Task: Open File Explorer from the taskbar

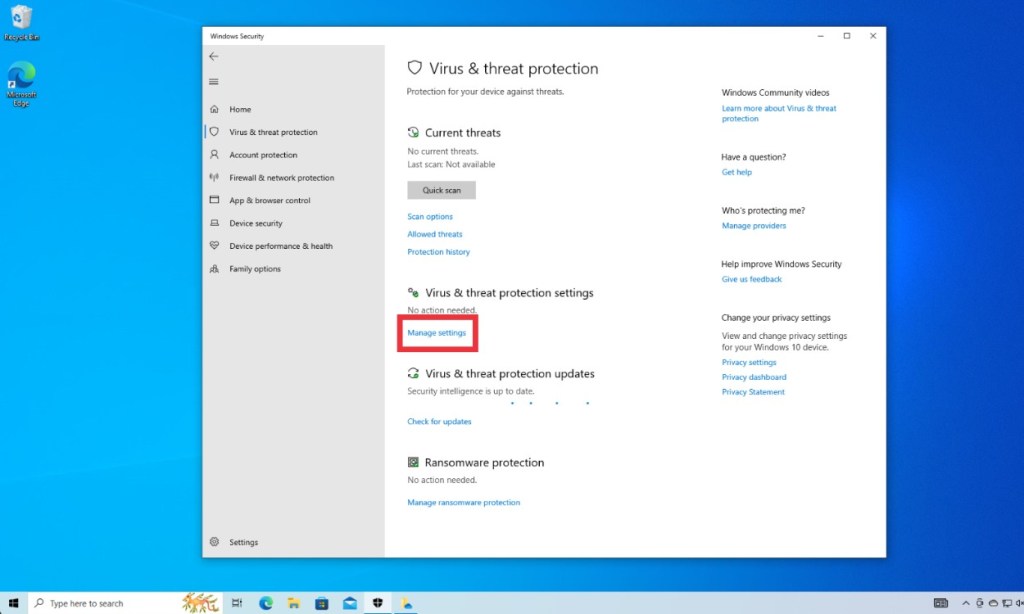Action: (x=294, y=603)
